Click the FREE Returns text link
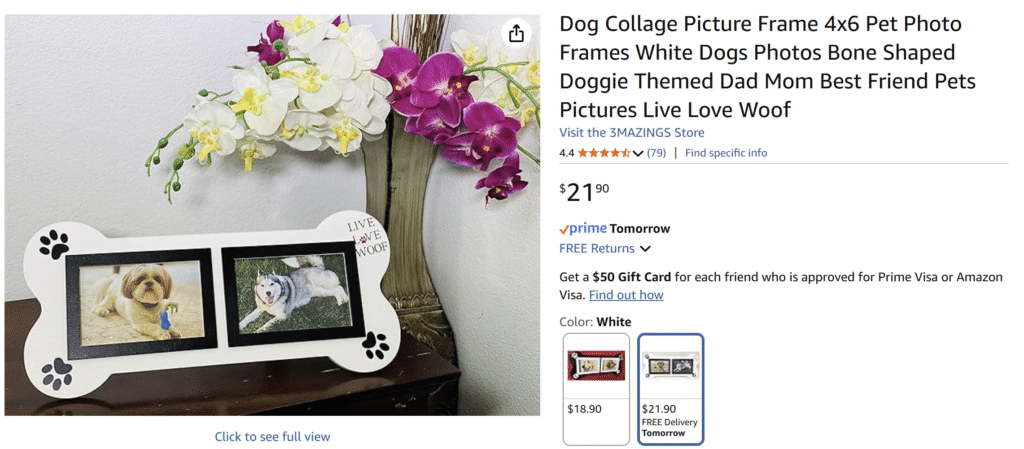 coord(597,248)
